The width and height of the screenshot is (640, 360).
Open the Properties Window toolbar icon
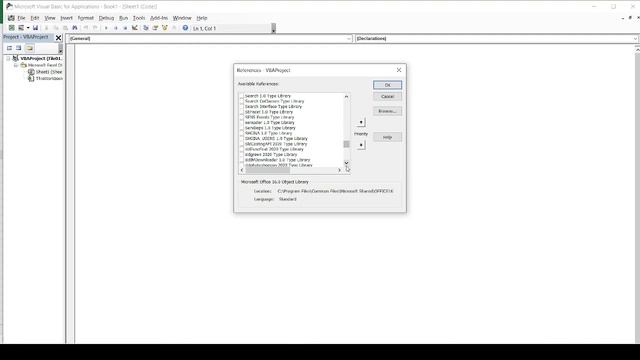(x=155, y=28)
